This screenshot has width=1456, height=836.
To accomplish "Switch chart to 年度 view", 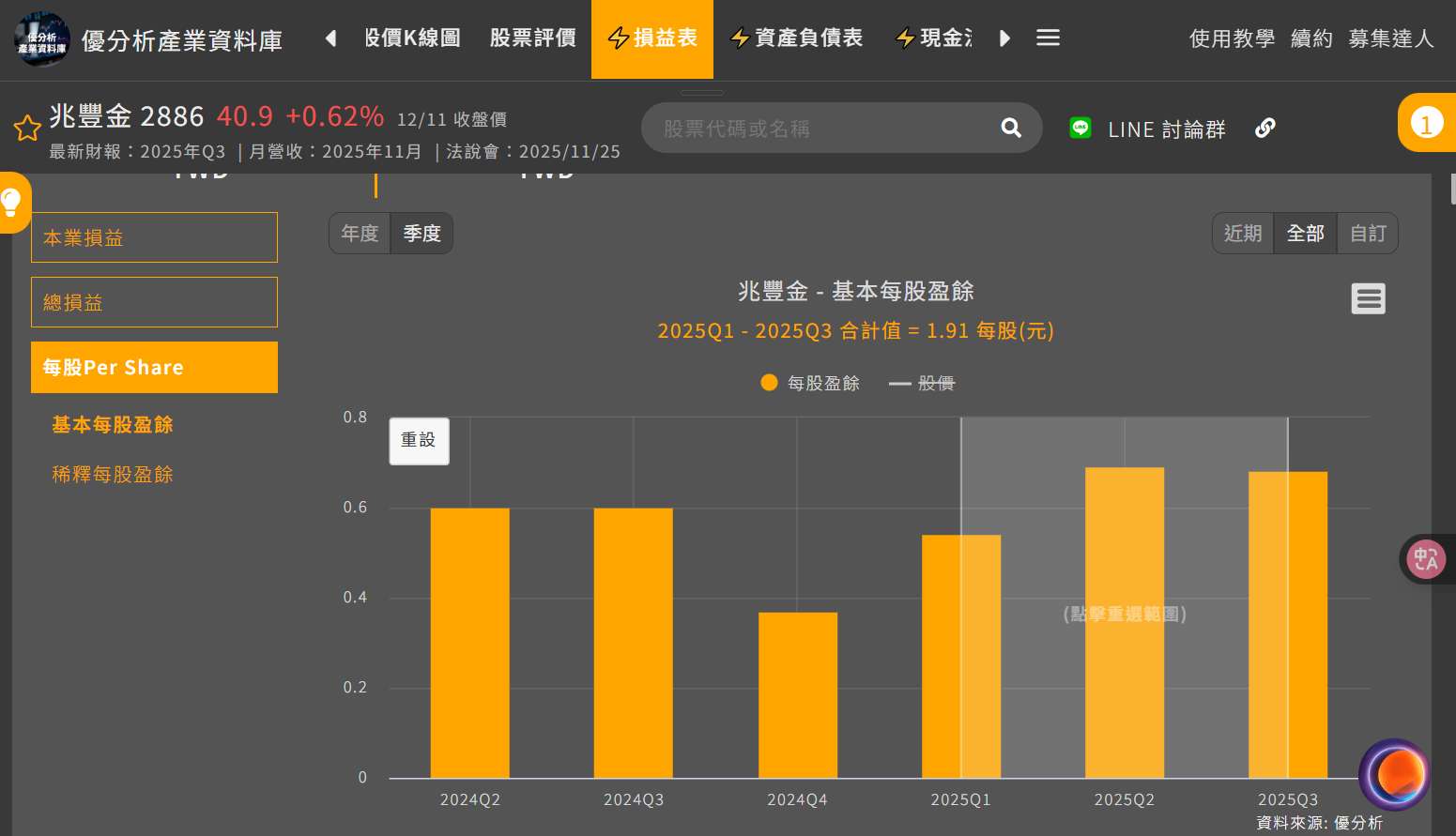I will [x=360, y=234].
